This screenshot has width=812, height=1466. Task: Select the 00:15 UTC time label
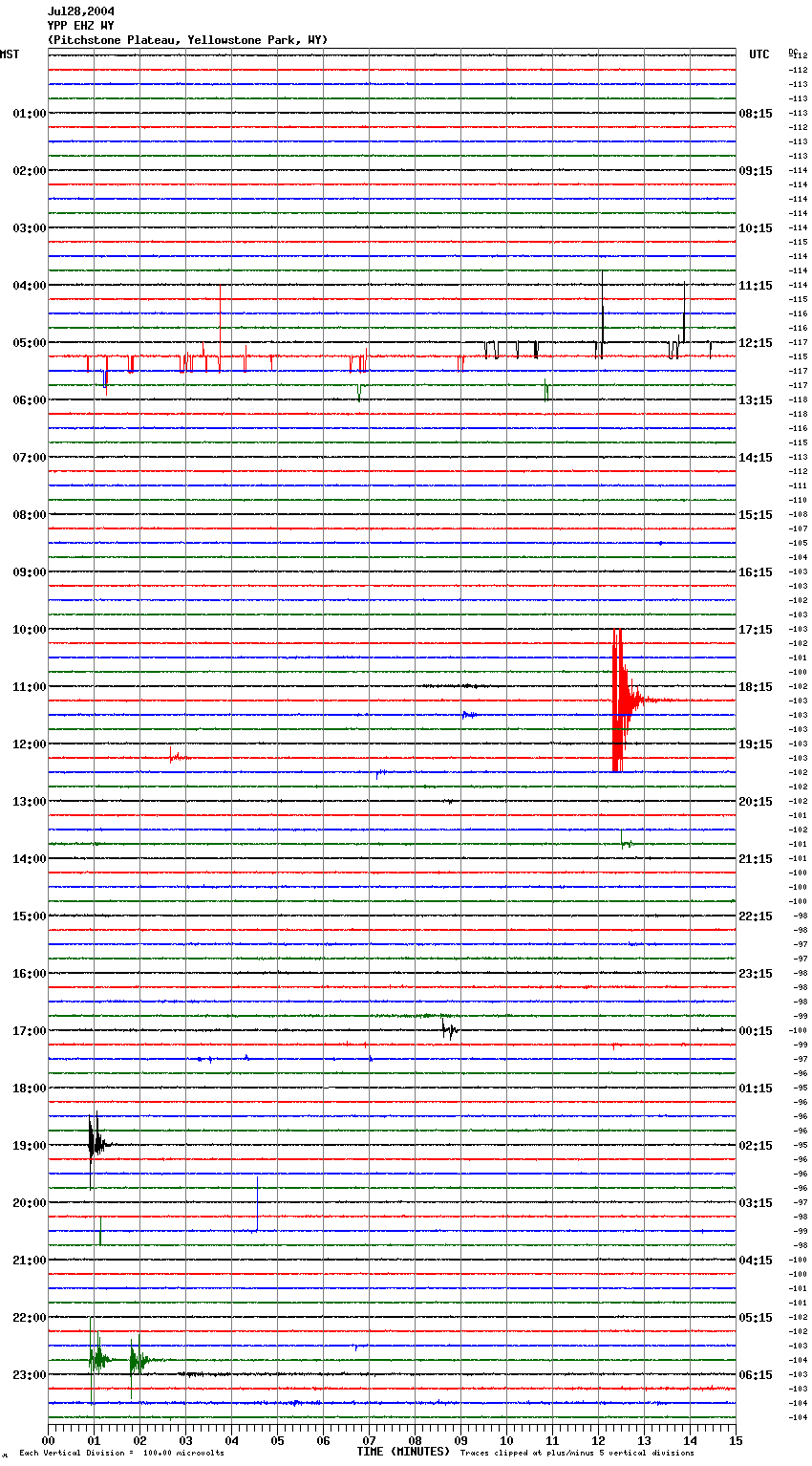756,1031
